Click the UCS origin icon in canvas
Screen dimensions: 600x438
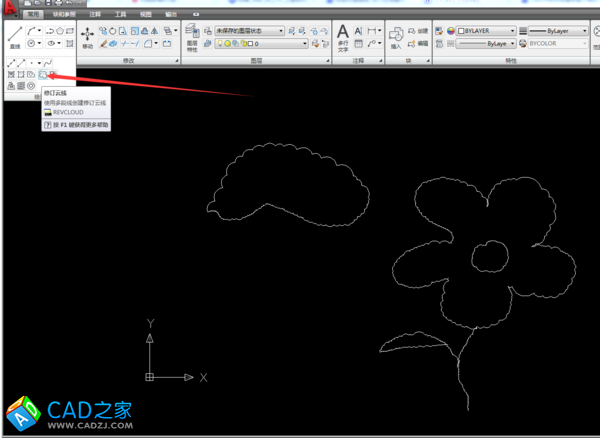149,377
